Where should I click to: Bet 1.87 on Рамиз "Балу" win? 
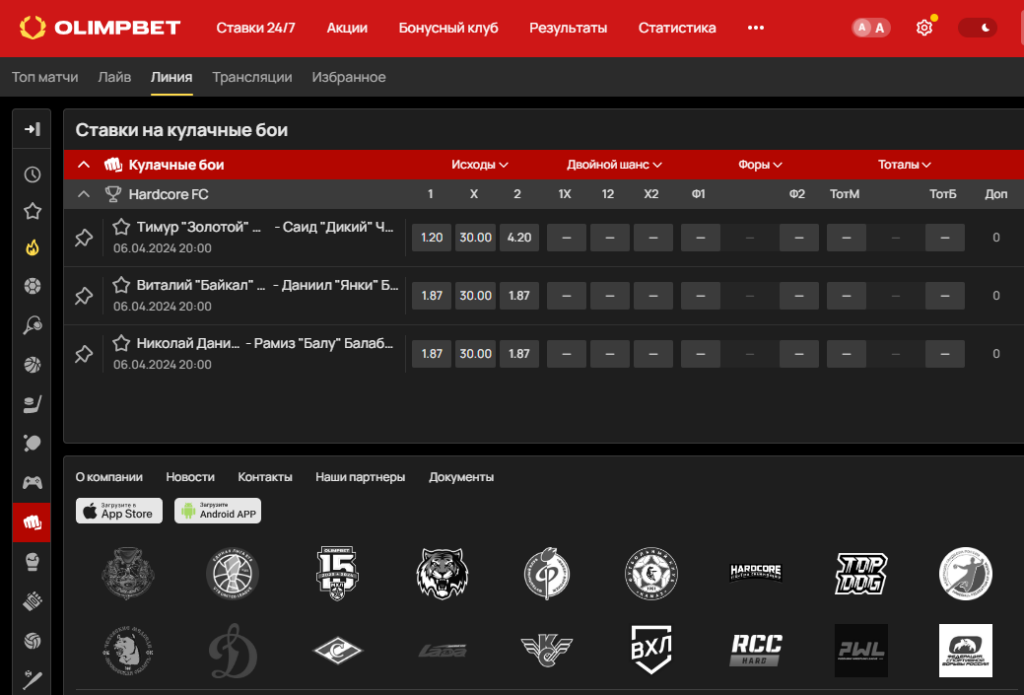pyautogui.click(x=519, y=354)
